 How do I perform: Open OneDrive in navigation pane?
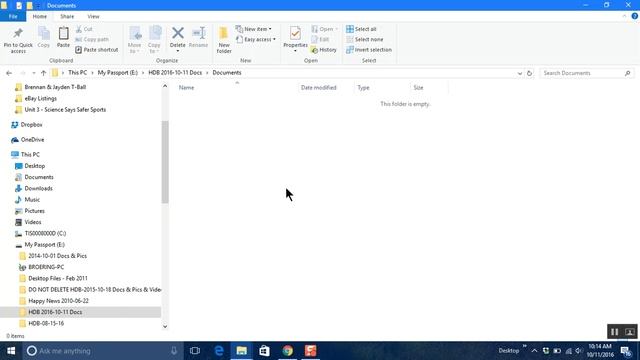point(32,140)
